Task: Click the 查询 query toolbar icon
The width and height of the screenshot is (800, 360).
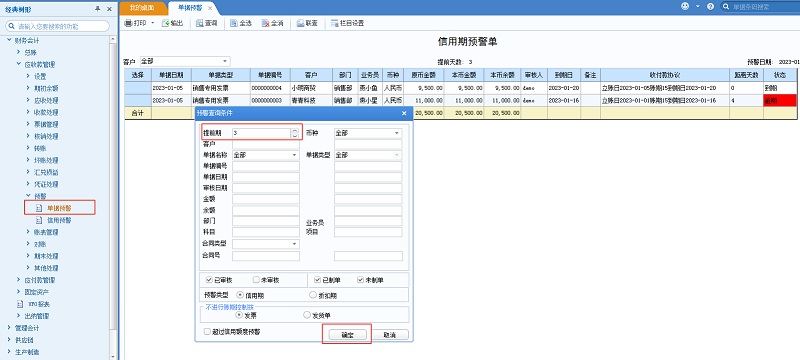Action: click(x=200, y=23)
